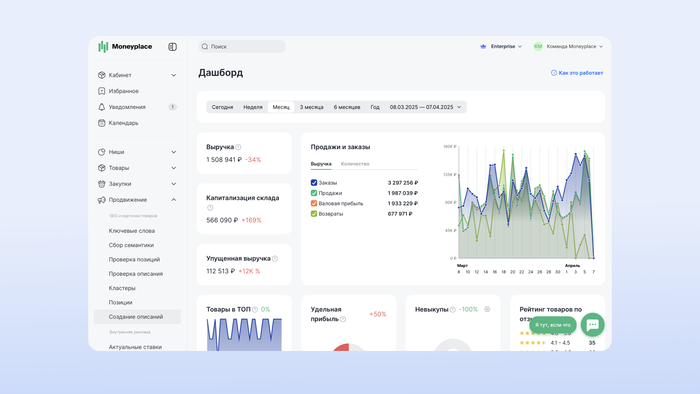Open Кластеры in sidebar
The width and height of the screenshot is (700, 394).
pos(122,288)
